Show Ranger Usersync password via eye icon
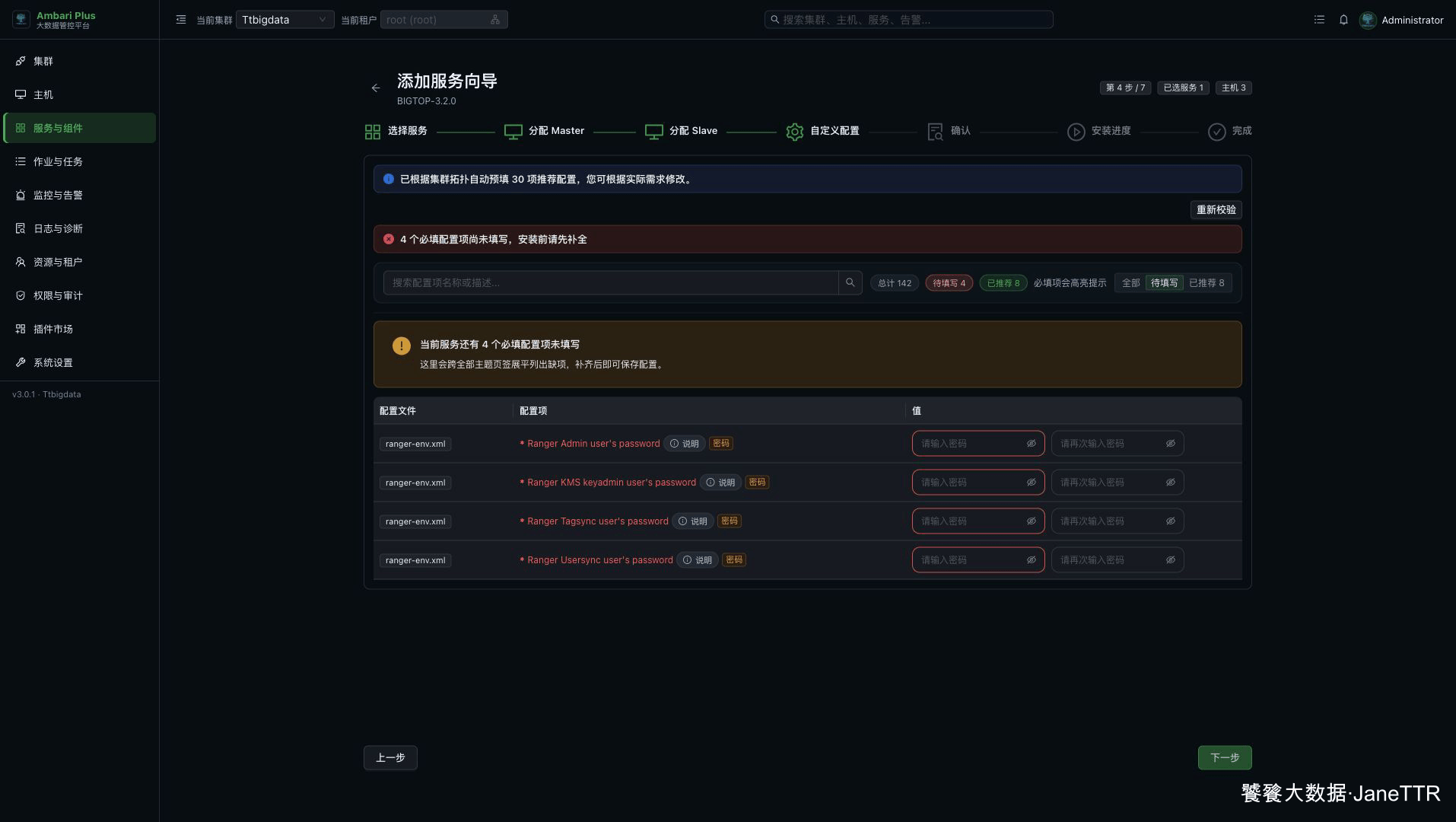Viewport: 1456px width, 822px height. [x=1032, y=560]
